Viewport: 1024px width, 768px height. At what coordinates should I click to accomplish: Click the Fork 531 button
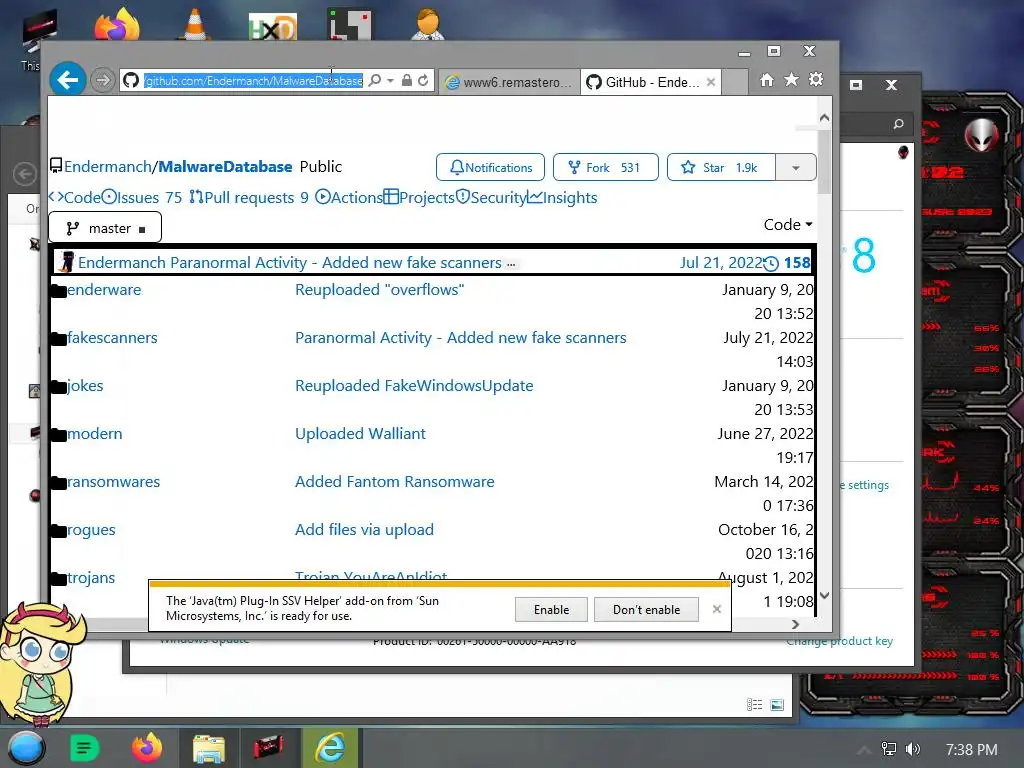(605, 167)
